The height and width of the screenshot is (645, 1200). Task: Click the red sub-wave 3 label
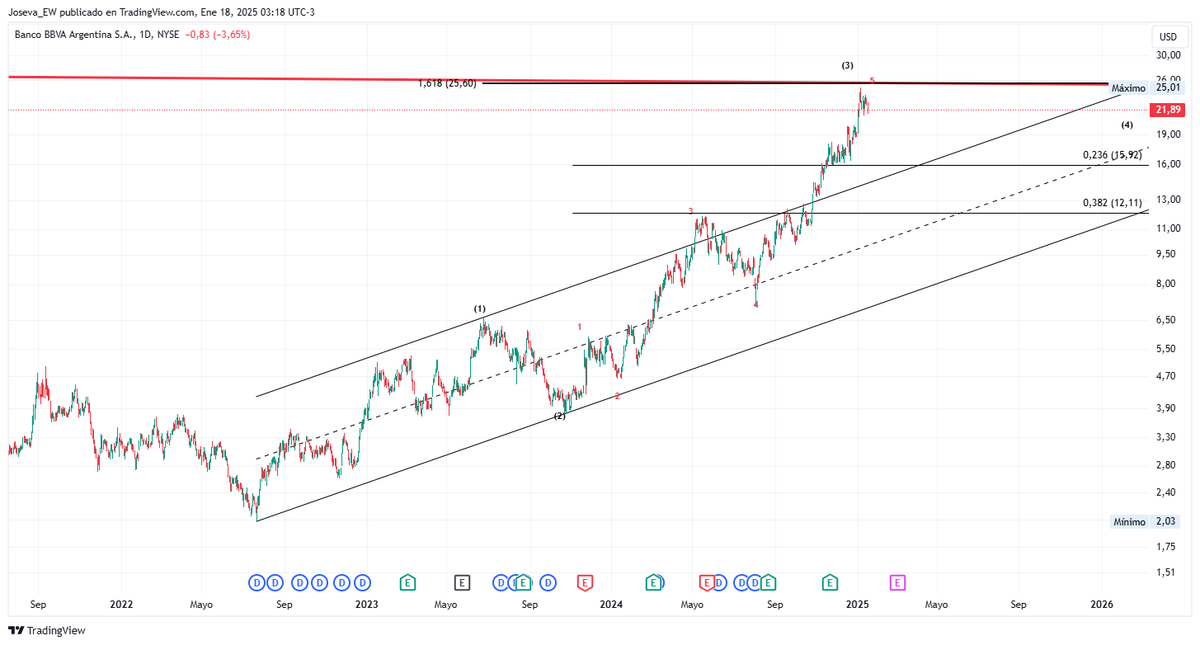pos(690,211)
